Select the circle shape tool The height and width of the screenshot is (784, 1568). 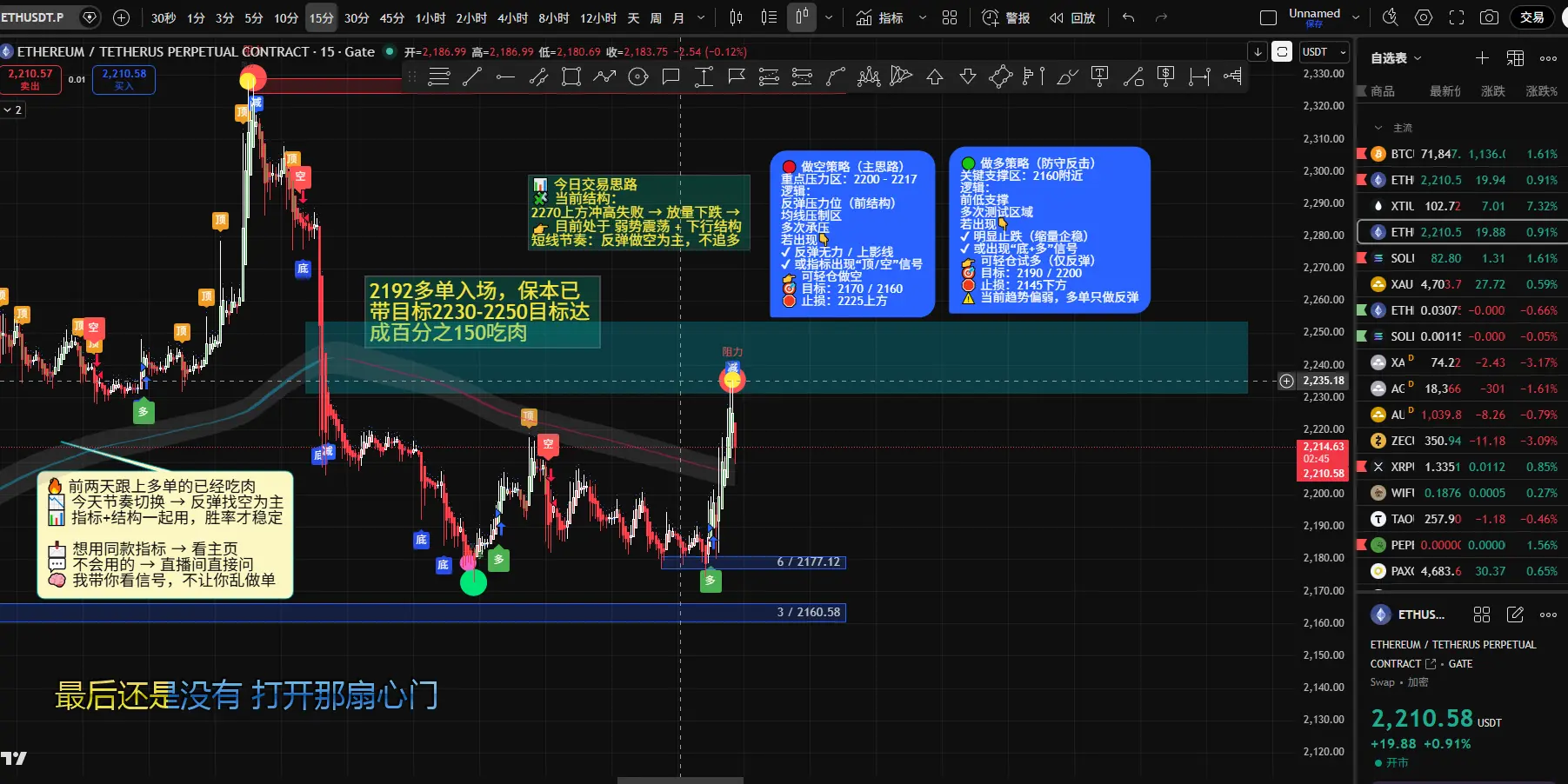pyautogui.click(x=637, y=76)
